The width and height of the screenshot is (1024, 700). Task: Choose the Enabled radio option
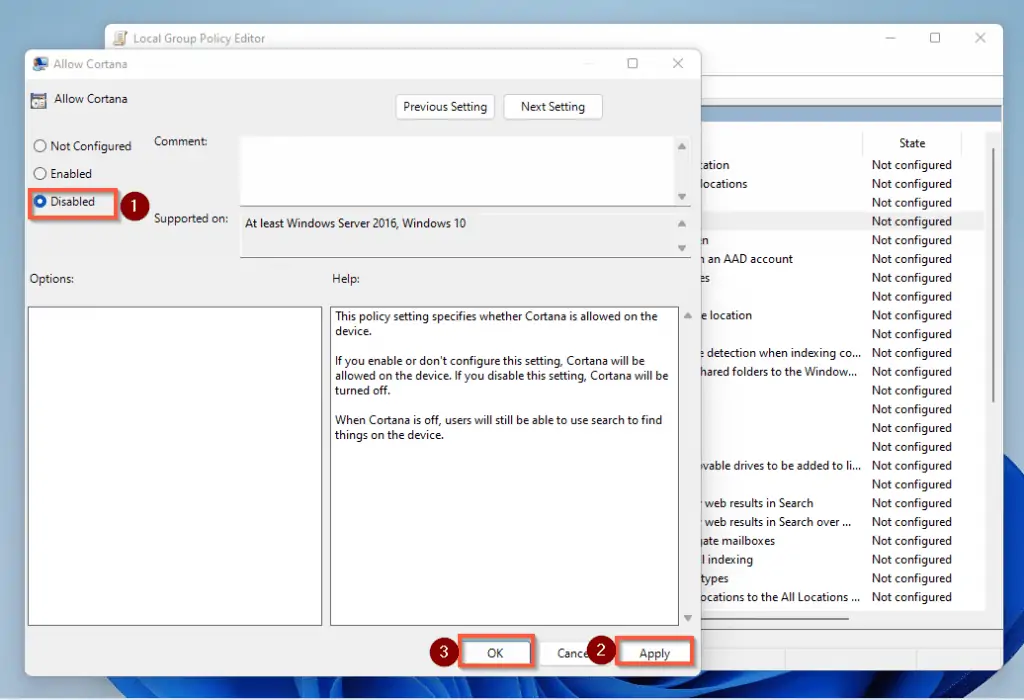(41, 174)
